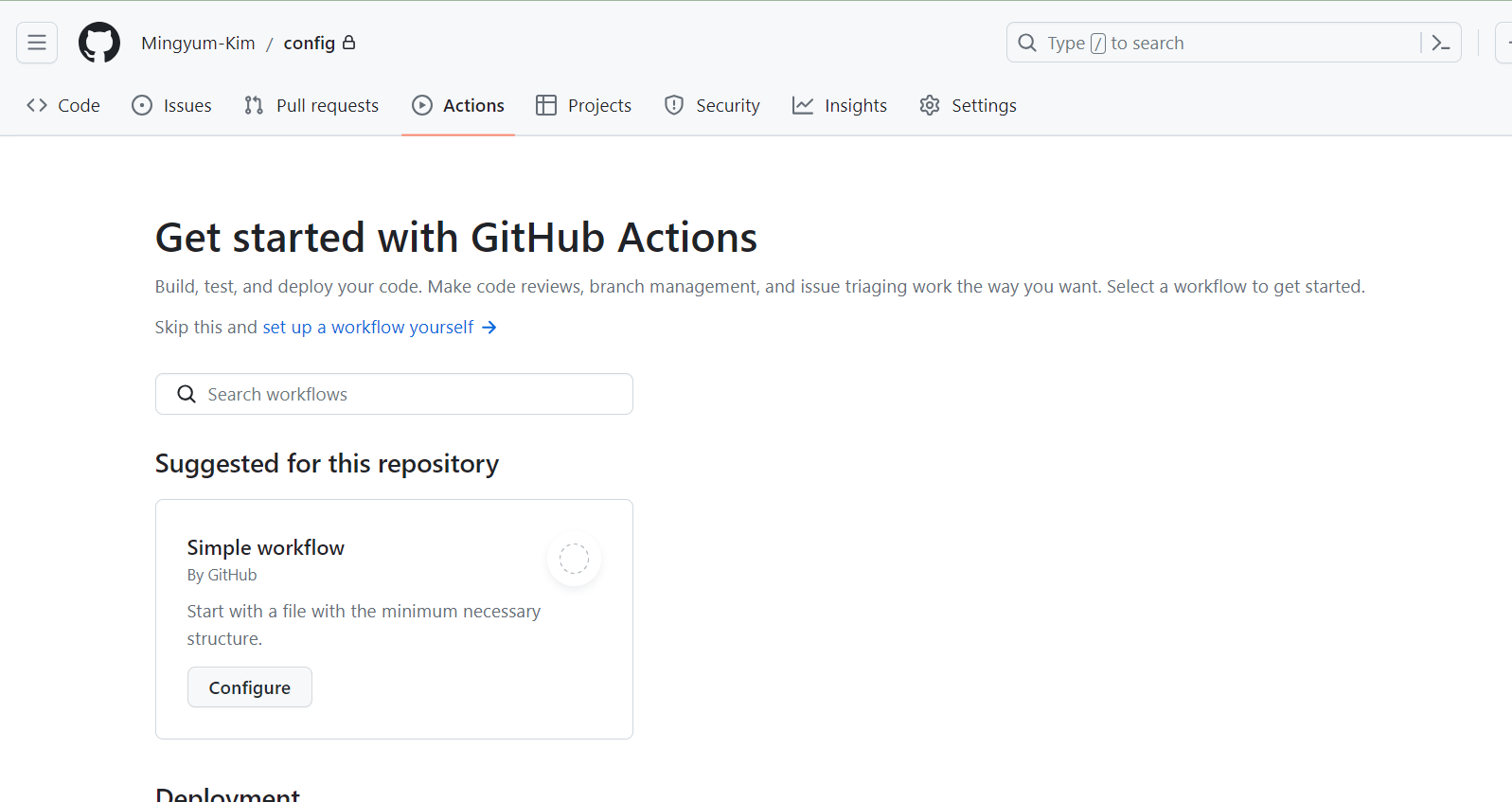Focus the 'Type / to search' box

(1234, 43)
